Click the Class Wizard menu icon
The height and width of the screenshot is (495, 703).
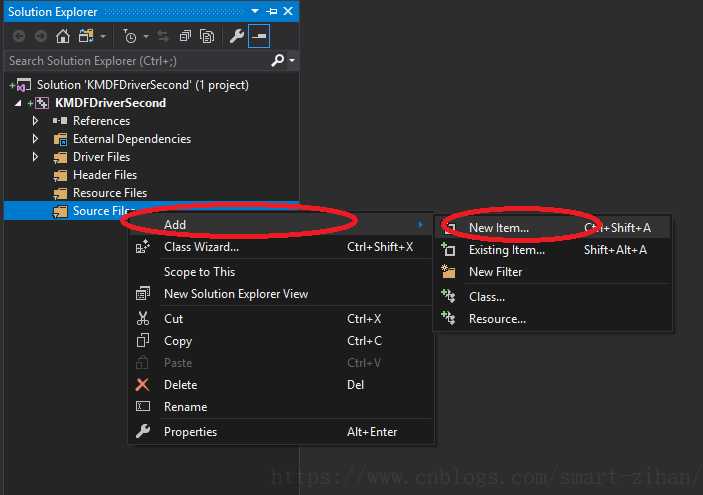tap(143, 247)
